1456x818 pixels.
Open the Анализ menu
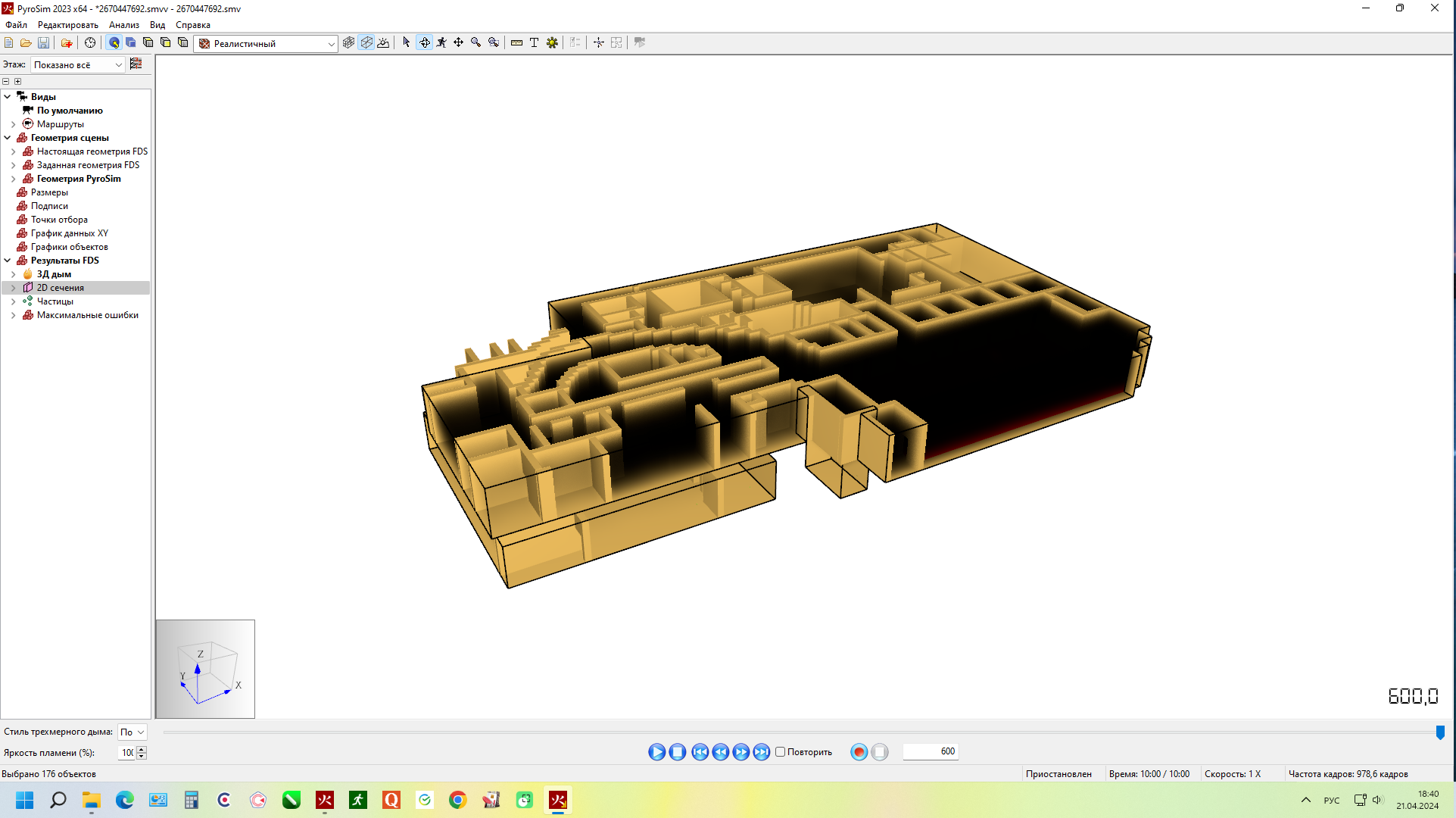pyautogui.click(x=124, y=25)
